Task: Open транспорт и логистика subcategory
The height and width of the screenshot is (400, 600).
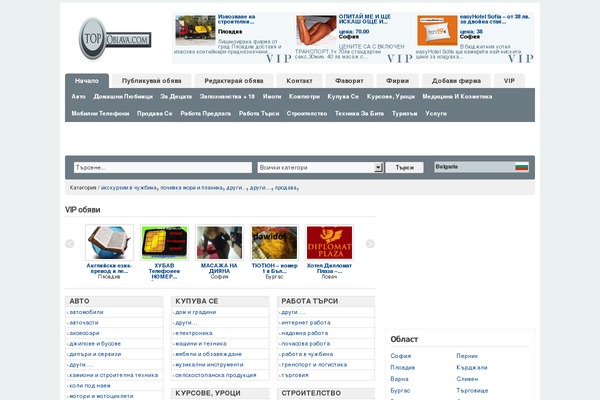Action: [x=314, y=364]
